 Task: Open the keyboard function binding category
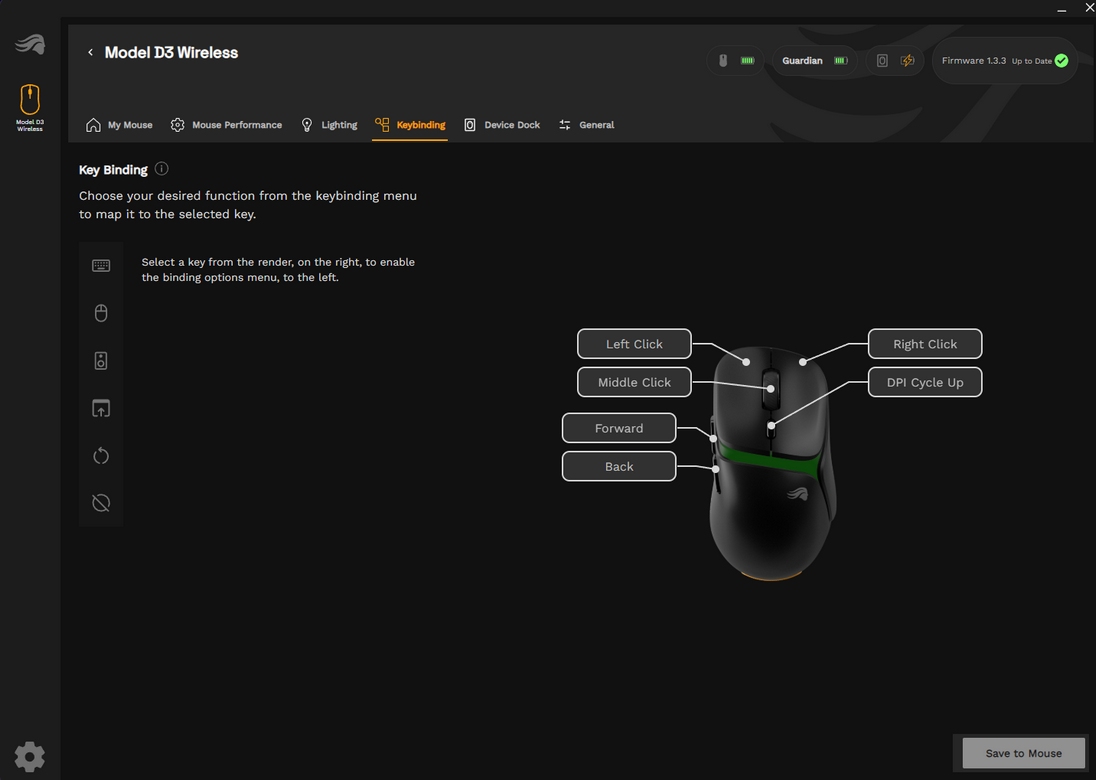pyautogui.click(x=101, y=266)
